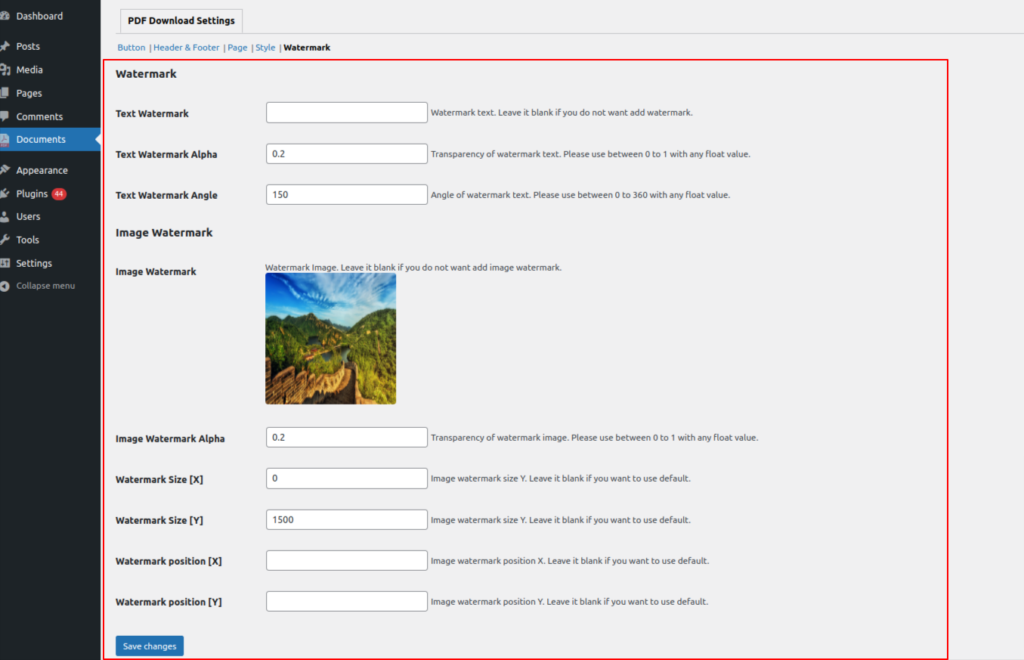Open the Users section

click(x=29, y=216)
